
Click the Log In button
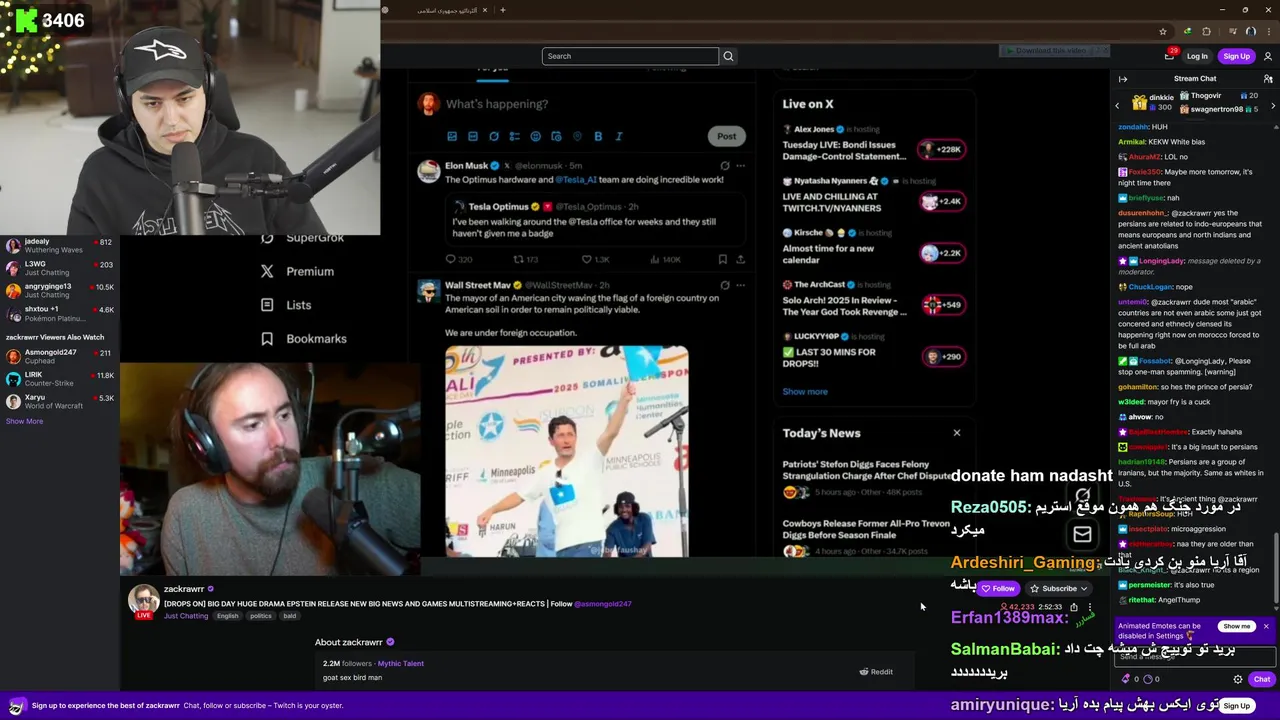(x=1197, y=56)
